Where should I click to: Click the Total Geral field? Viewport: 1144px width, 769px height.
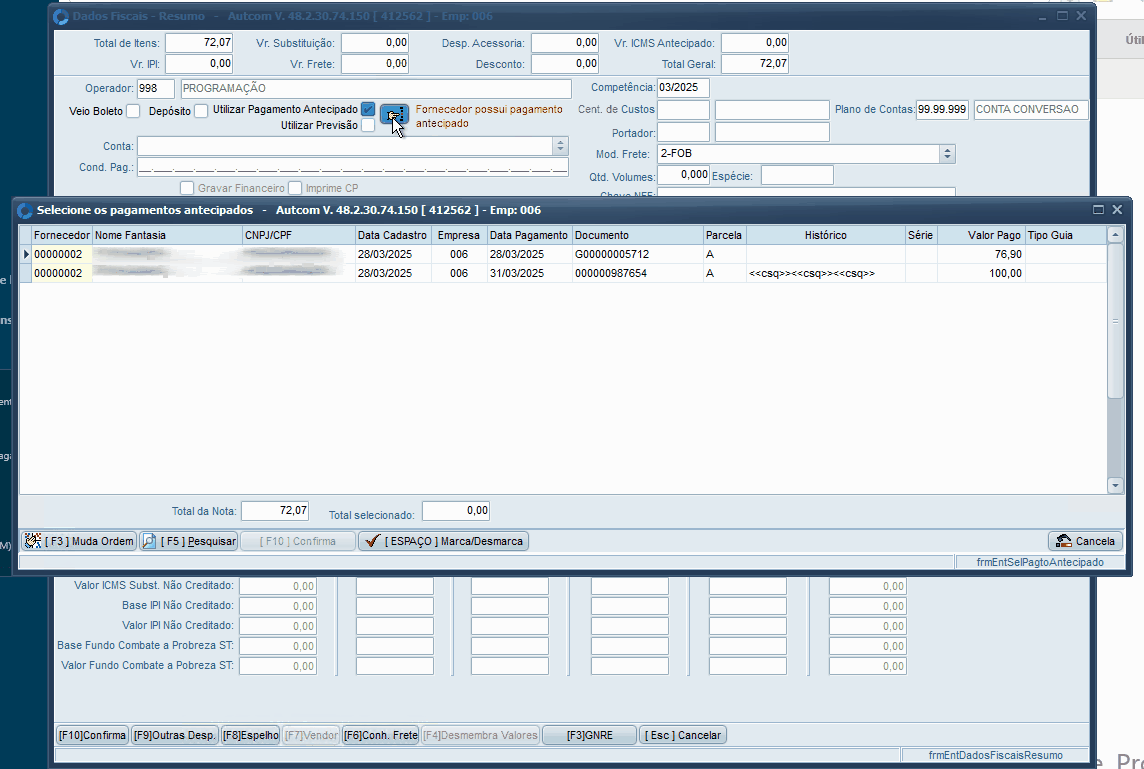click(754, 63)
